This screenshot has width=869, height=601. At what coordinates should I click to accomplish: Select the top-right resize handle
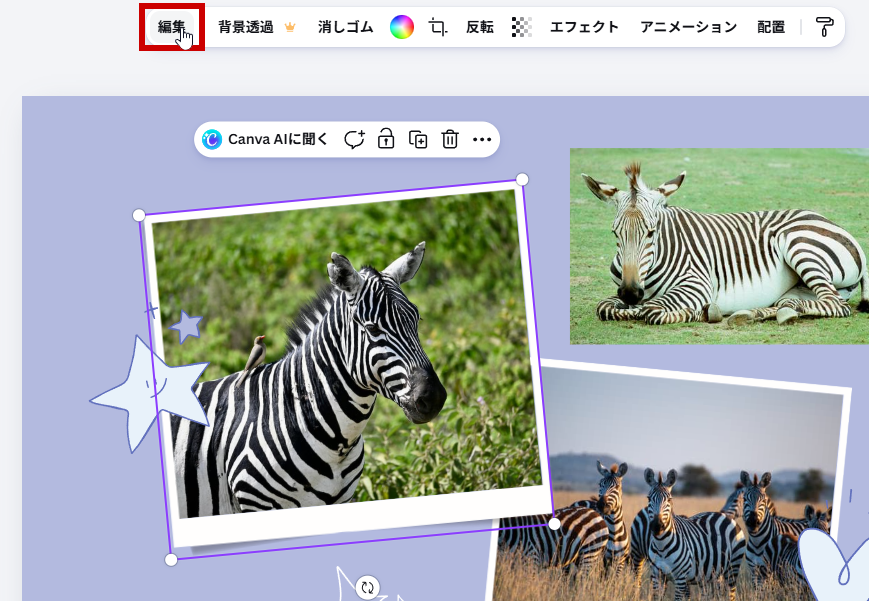click(522, 179)
